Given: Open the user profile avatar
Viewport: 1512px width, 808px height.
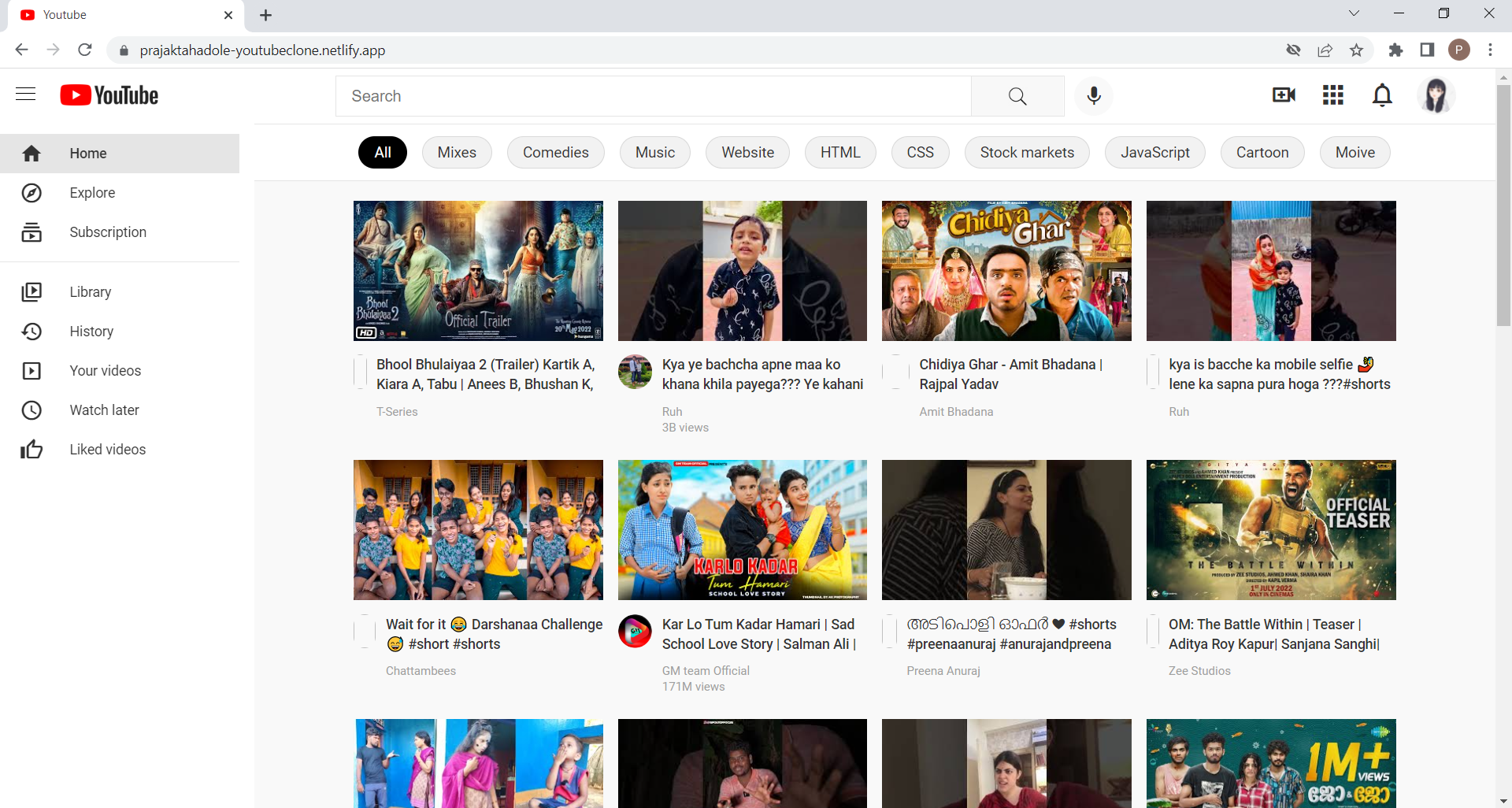Looking at the screenshot, I should [1436, 95].
